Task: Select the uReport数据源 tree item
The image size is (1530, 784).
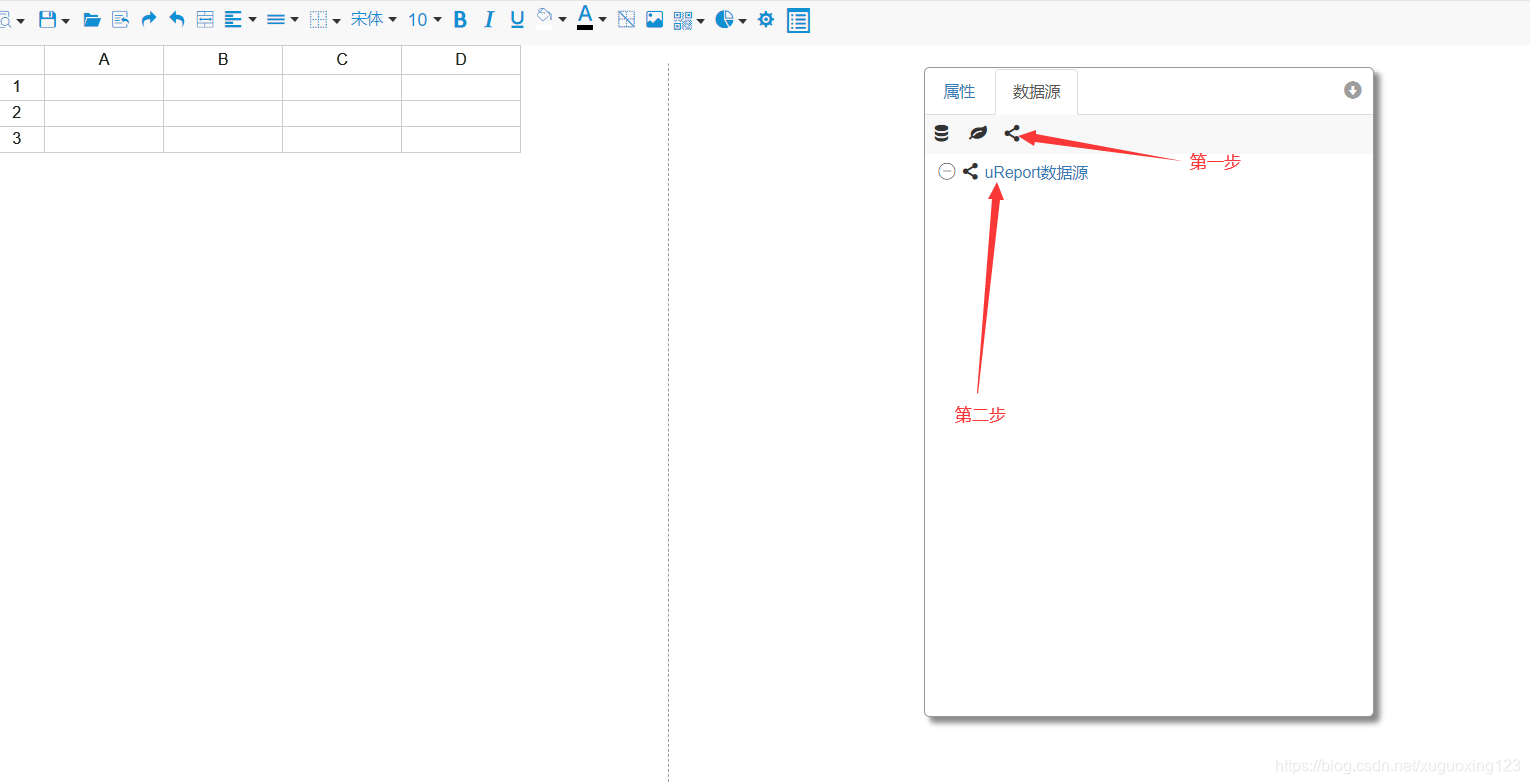Action: point(1036,172)
